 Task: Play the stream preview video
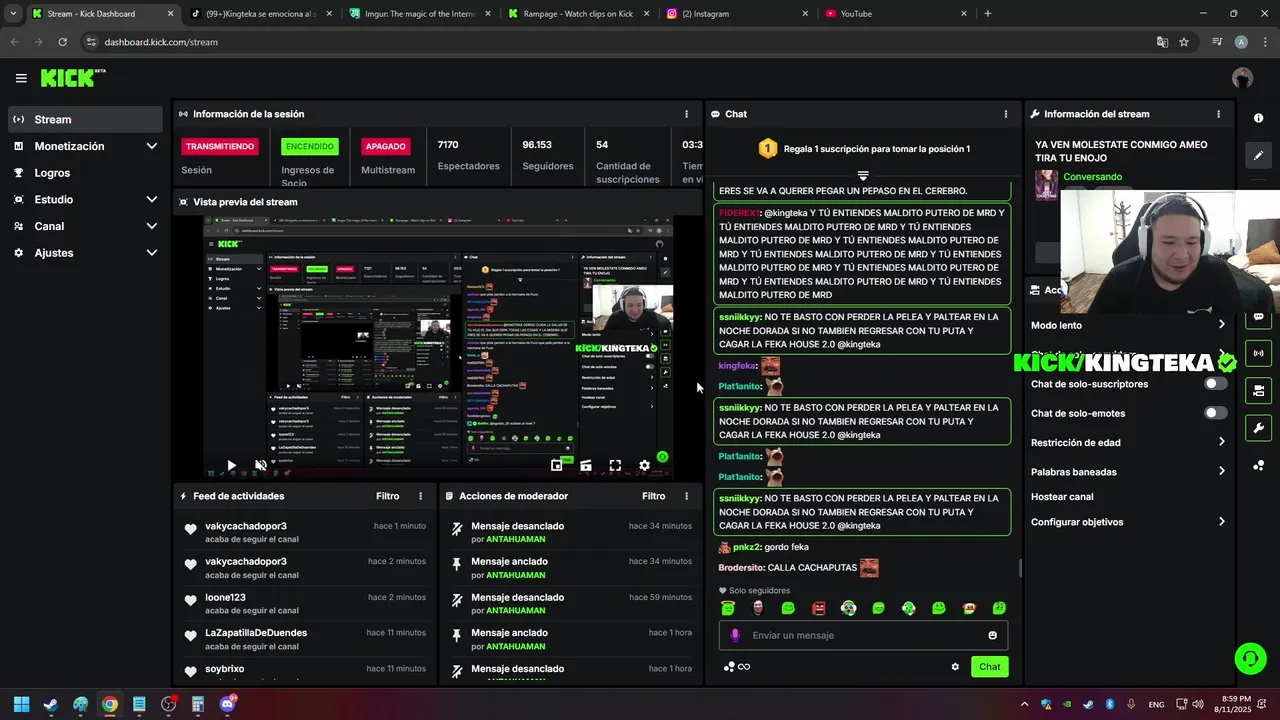pyautogui.click(x=231, y=465)
